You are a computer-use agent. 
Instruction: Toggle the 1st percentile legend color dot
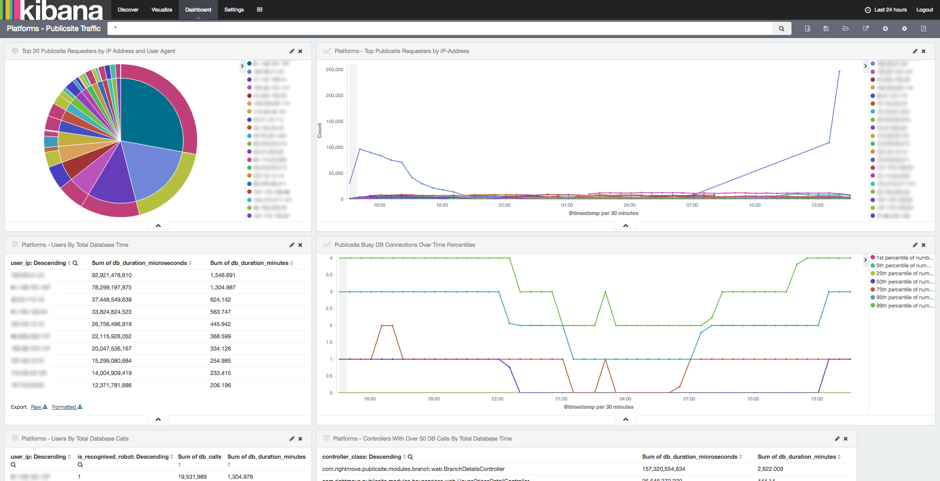pyautogui.click(x=873, y=257)
